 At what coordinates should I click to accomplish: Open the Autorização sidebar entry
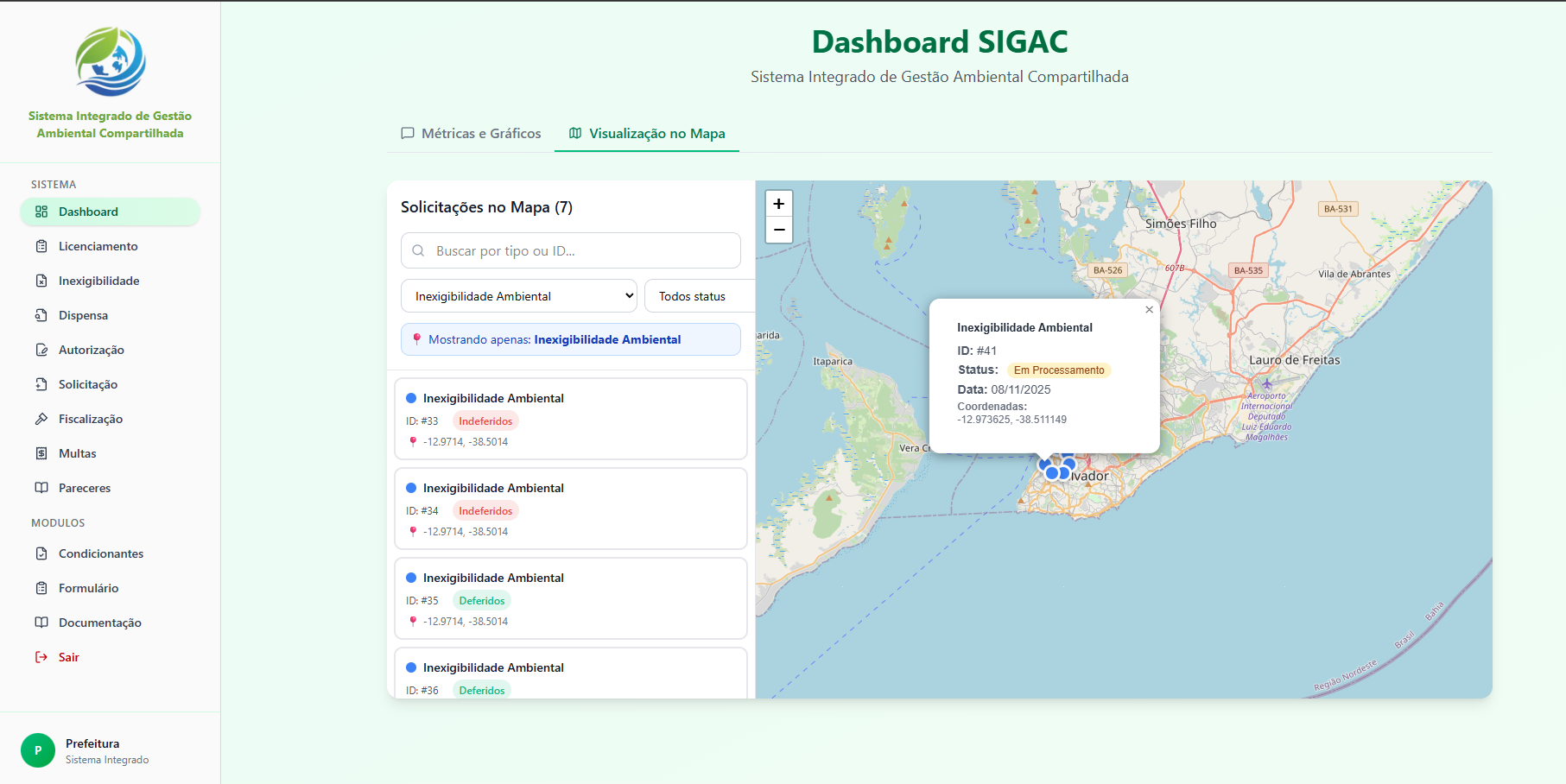[90, 350]
